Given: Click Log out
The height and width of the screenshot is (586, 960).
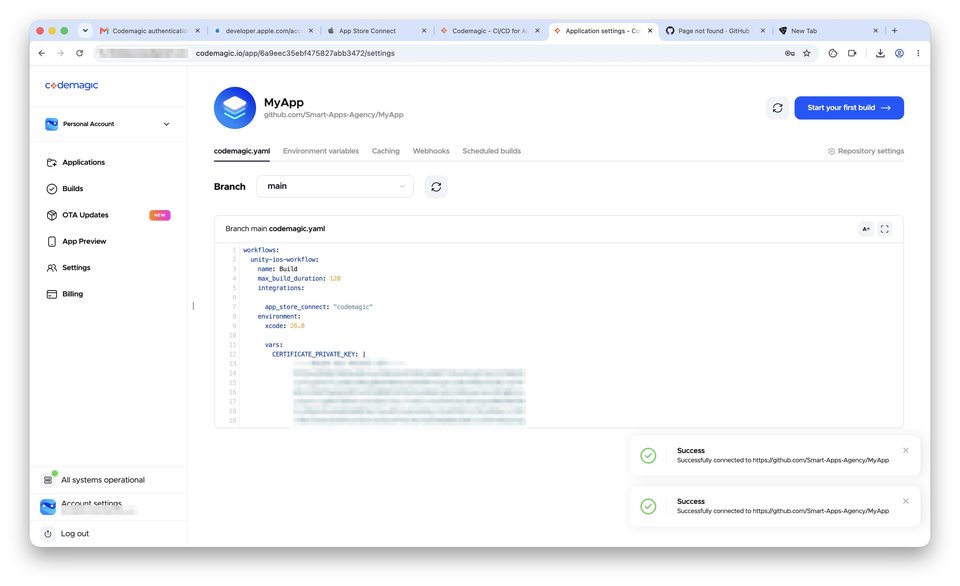Looking at the screenshot, I should click(x=67, y=534).
